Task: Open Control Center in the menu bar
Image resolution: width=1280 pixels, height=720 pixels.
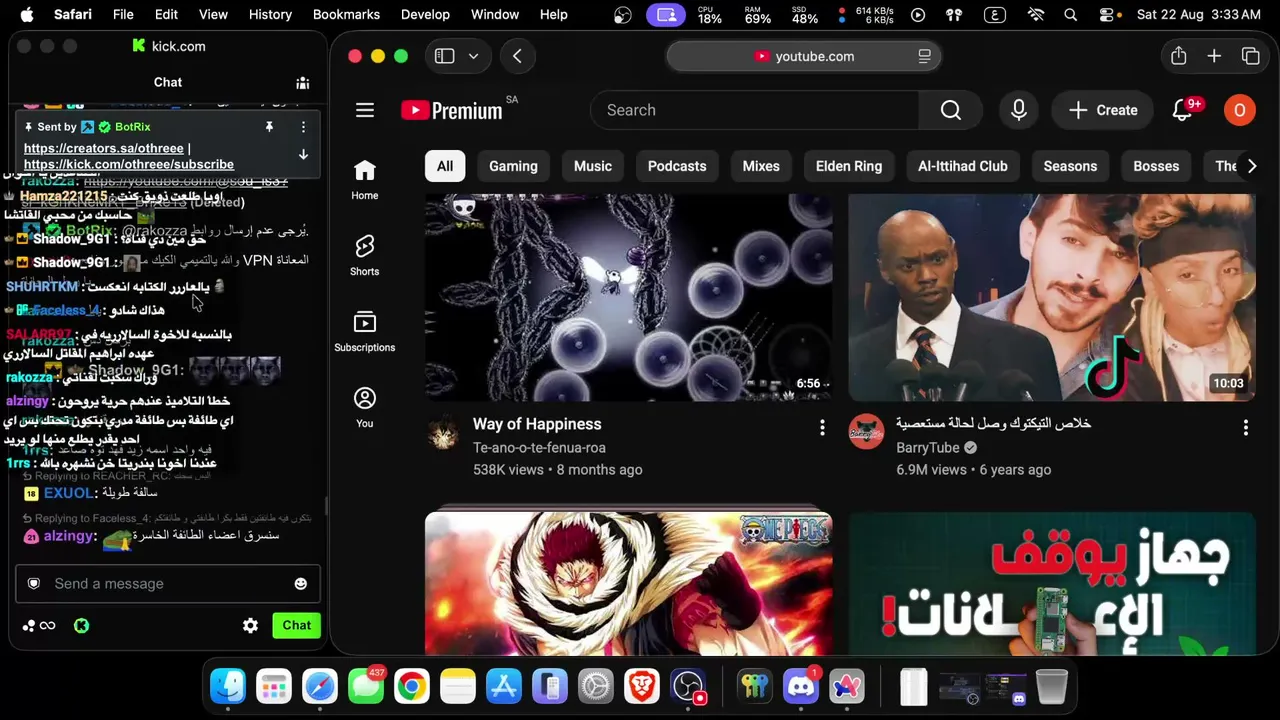Action: tap(1107, 15)
